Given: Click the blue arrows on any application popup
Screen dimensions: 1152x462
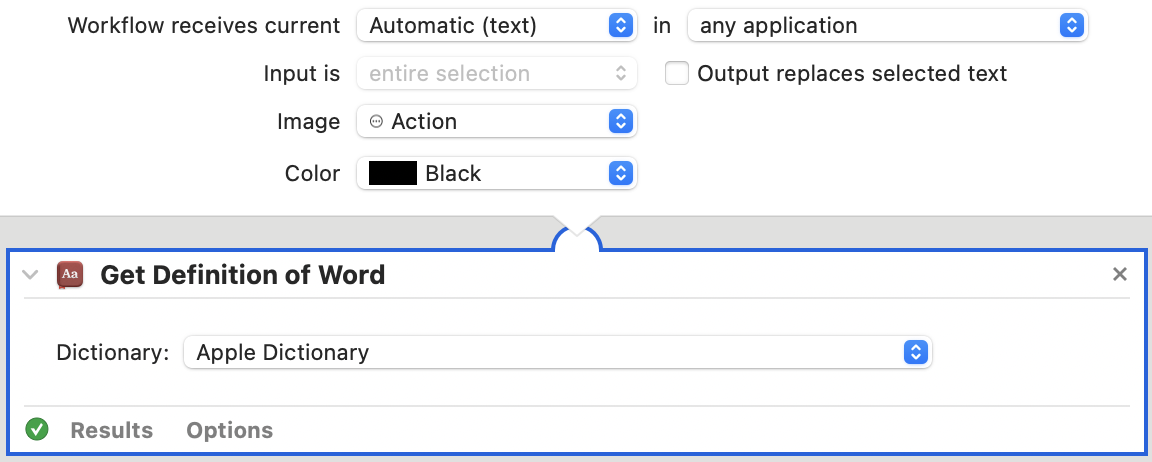Looking at the screenshot, I should coord(1072,26).
